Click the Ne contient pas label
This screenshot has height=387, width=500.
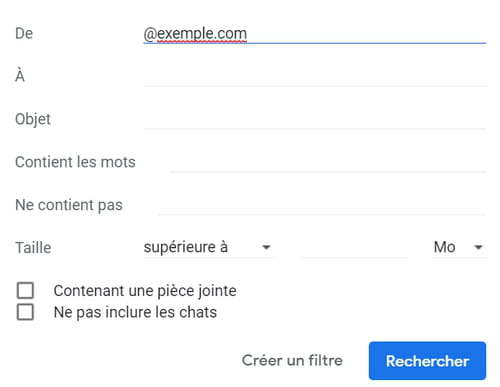[x=69, y=205]
